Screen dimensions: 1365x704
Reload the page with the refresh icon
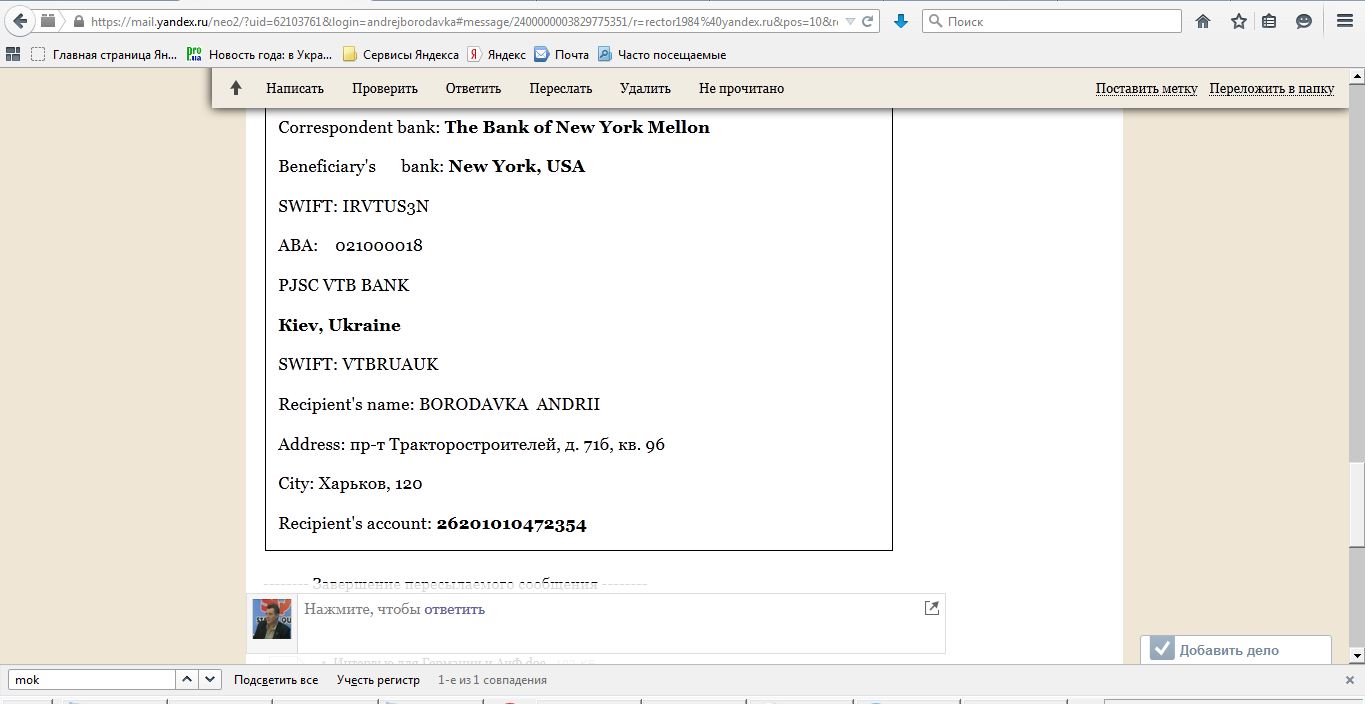[868, 21]
